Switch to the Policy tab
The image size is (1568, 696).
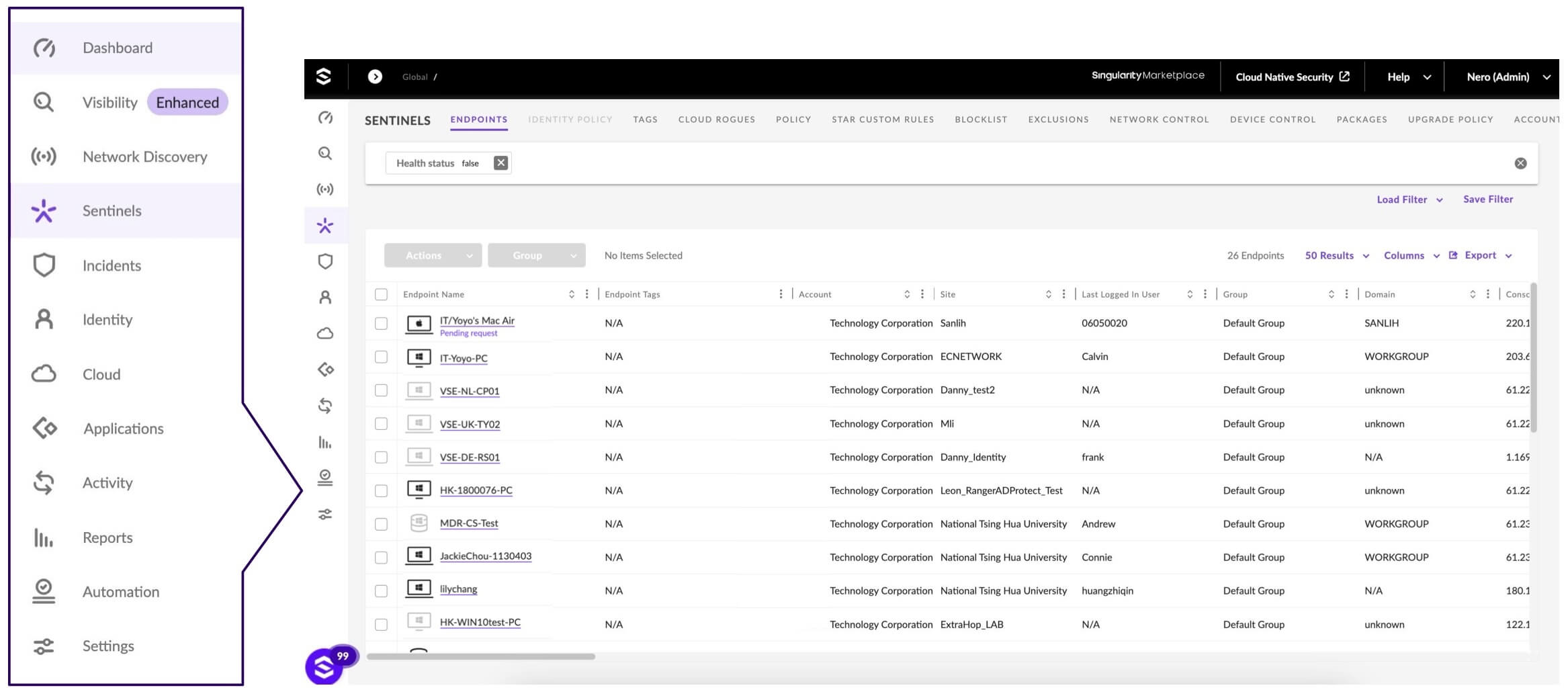pyautogui.click(x=793, y=120)
